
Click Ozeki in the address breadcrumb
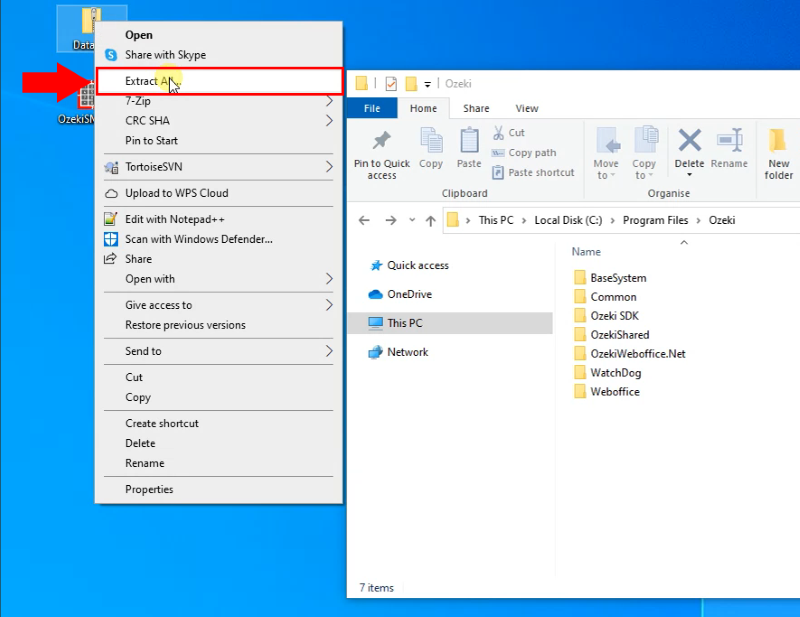pyautogui.click(x=722, y=220)
